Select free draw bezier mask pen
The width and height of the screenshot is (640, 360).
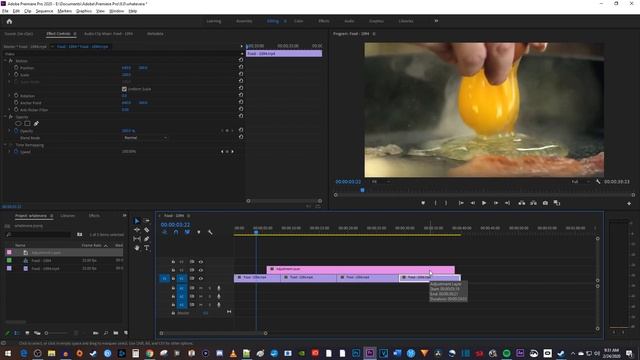point(36,123)
